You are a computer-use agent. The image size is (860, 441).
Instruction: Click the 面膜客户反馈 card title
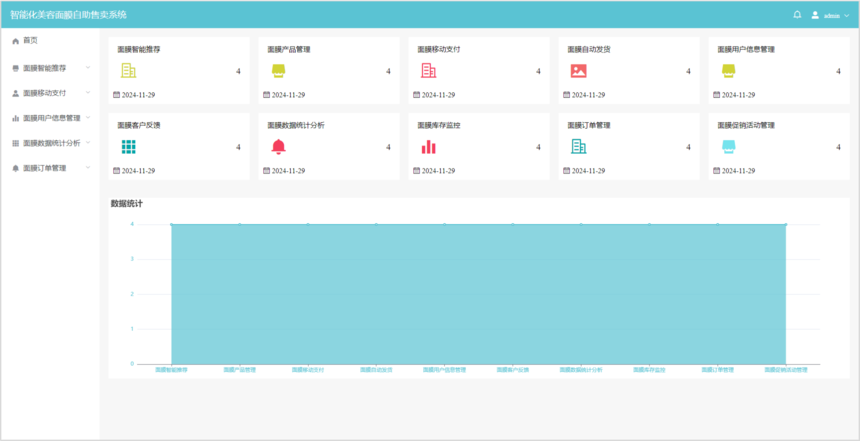tap(139, 126)
